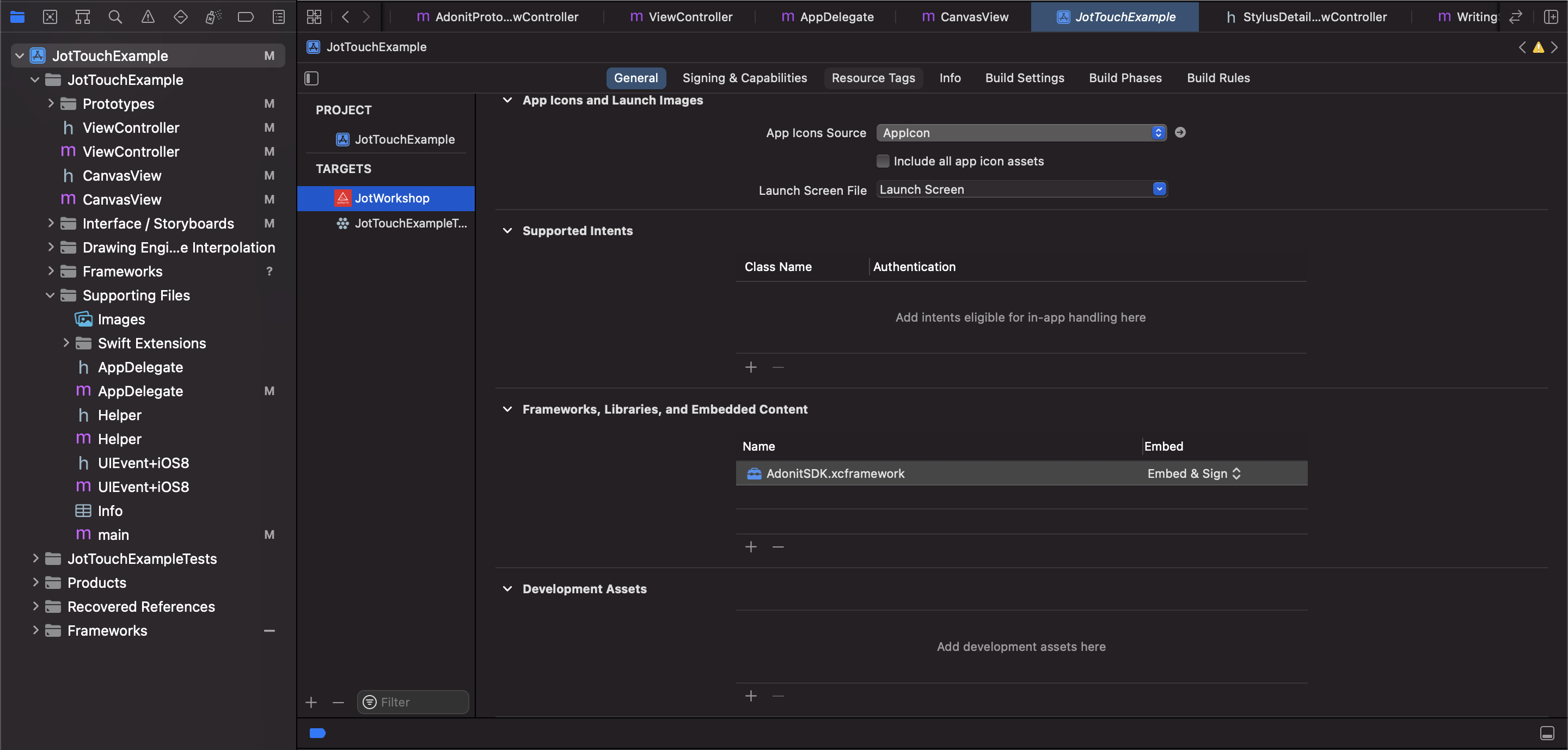Go back in editor history
Viewport: 1568px width, 750px height.
[x=345, y=17]
